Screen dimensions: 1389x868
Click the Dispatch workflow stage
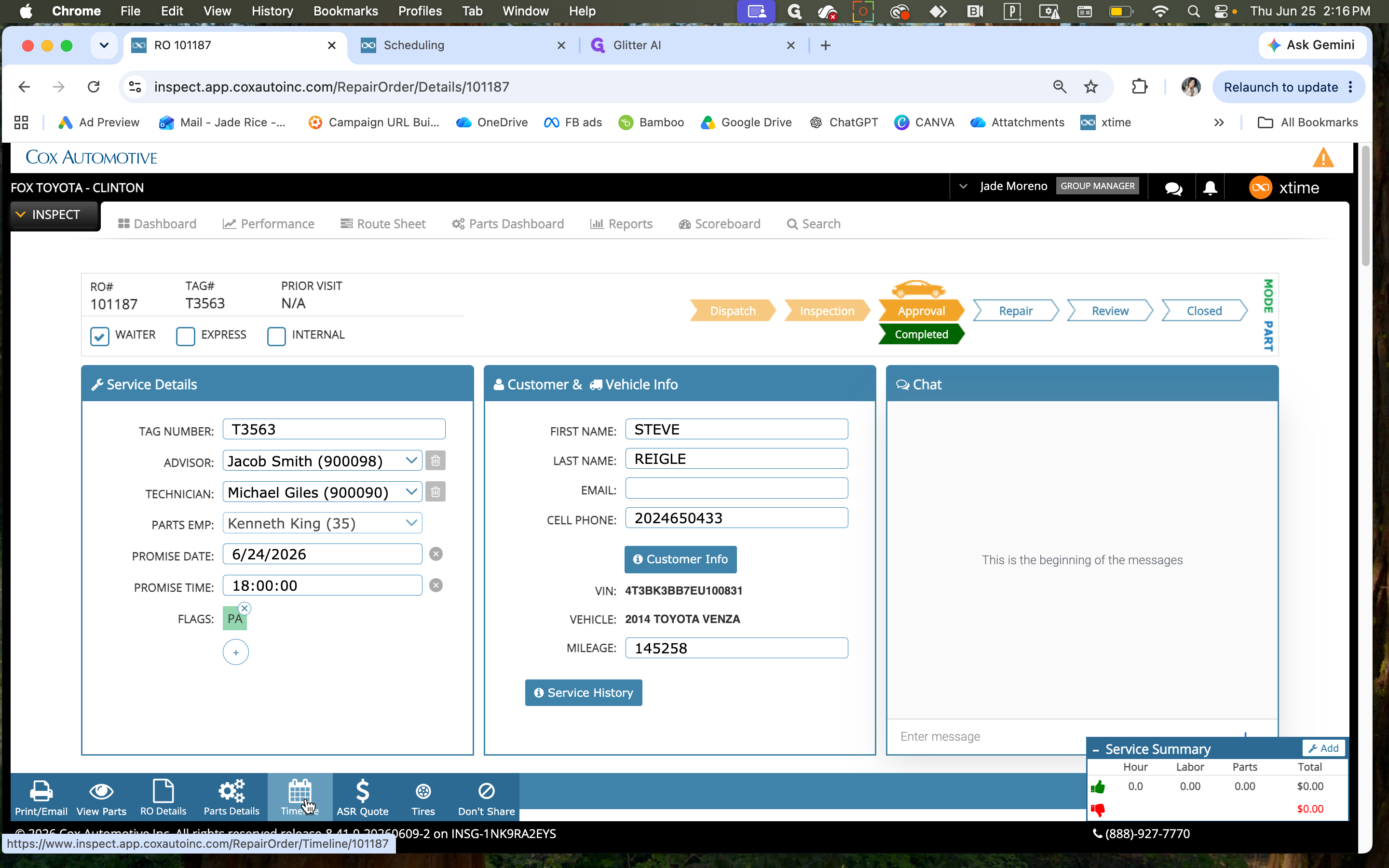click(733, 311)
